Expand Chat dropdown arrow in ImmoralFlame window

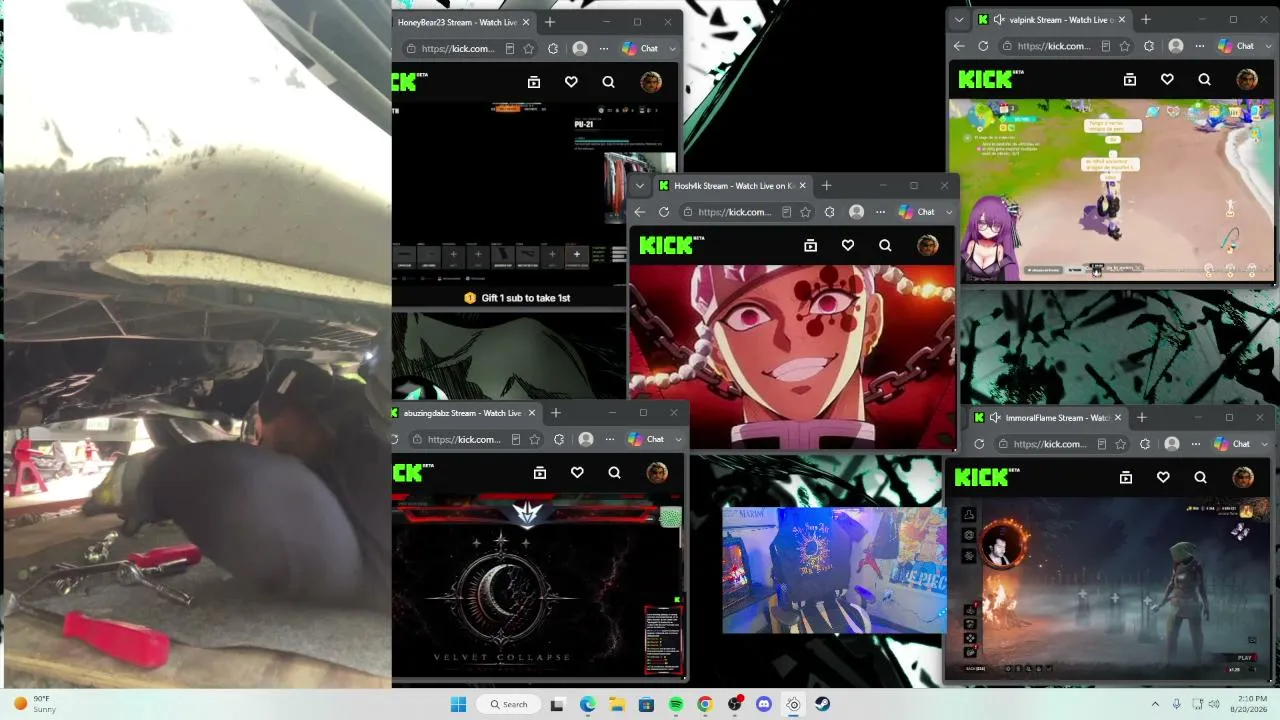(1264, 444)
